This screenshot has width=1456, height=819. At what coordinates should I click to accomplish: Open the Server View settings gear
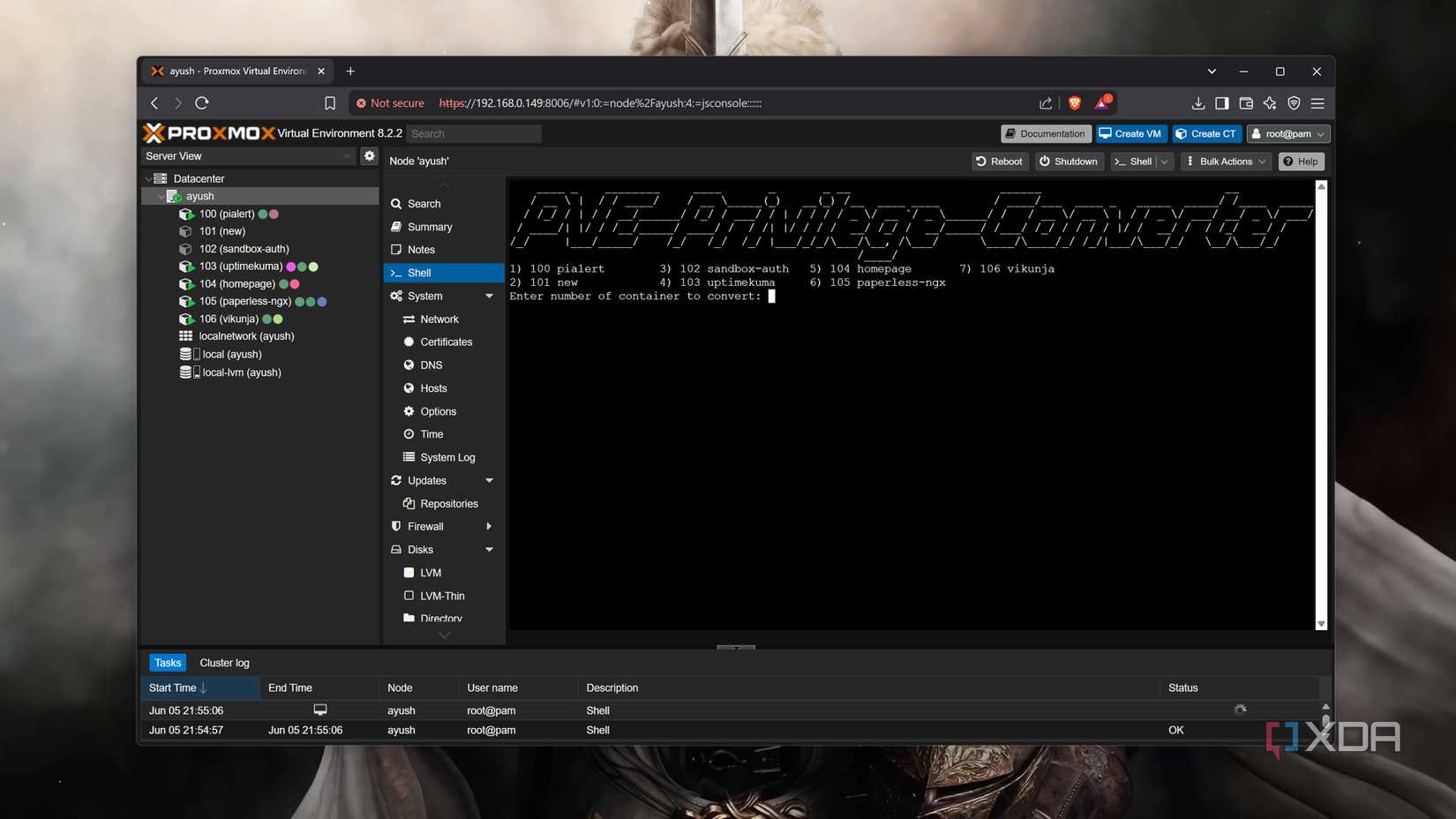369,155
